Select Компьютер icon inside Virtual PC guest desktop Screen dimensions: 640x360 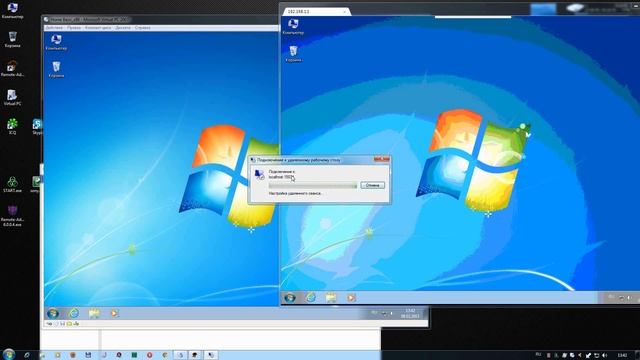tap(56, 42)
